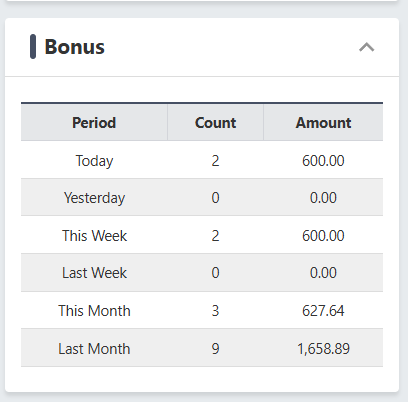Image resolution: width=408 pixels, height=402 pixels.
Task: Click the Last Month count 9
Action: (215, 349)
